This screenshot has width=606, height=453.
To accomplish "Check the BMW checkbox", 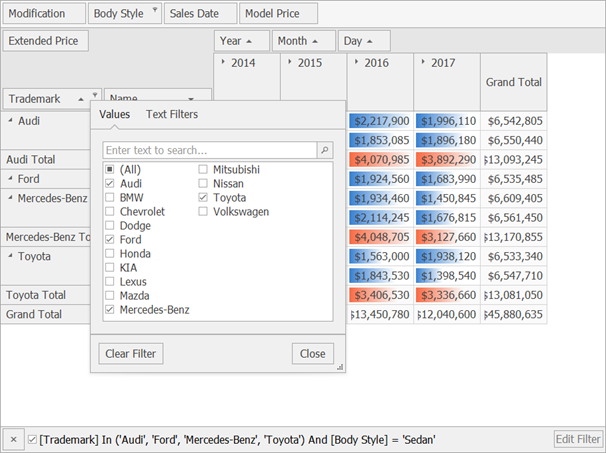I will click(x=110, y=198).
